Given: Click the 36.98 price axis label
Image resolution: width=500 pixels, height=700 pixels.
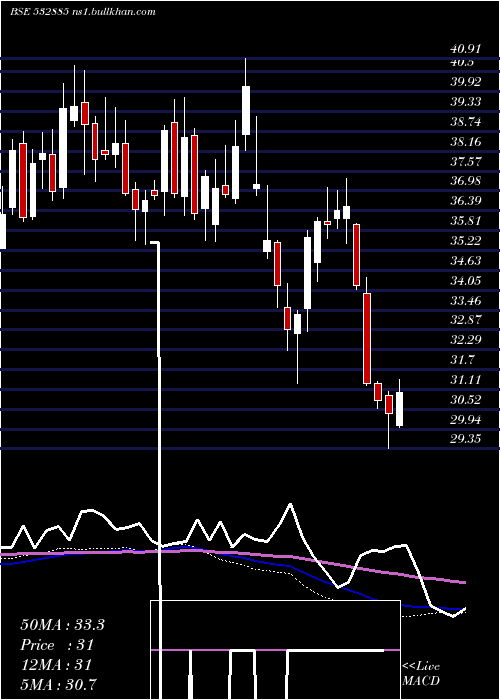Looking at the screenshot, I should click(x=466, y=181).
